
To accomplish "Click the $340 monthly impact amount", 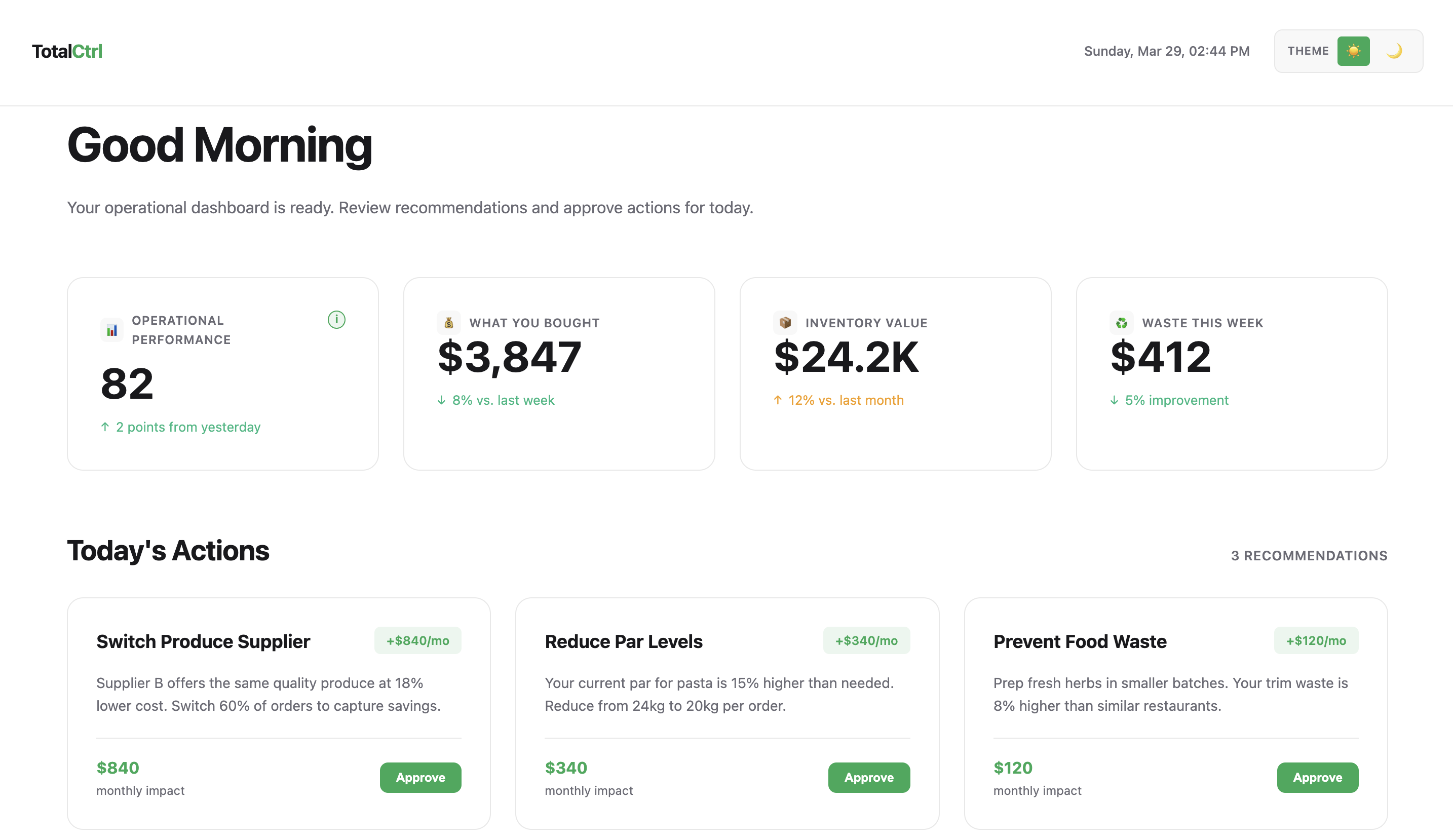I will (565, 768).
